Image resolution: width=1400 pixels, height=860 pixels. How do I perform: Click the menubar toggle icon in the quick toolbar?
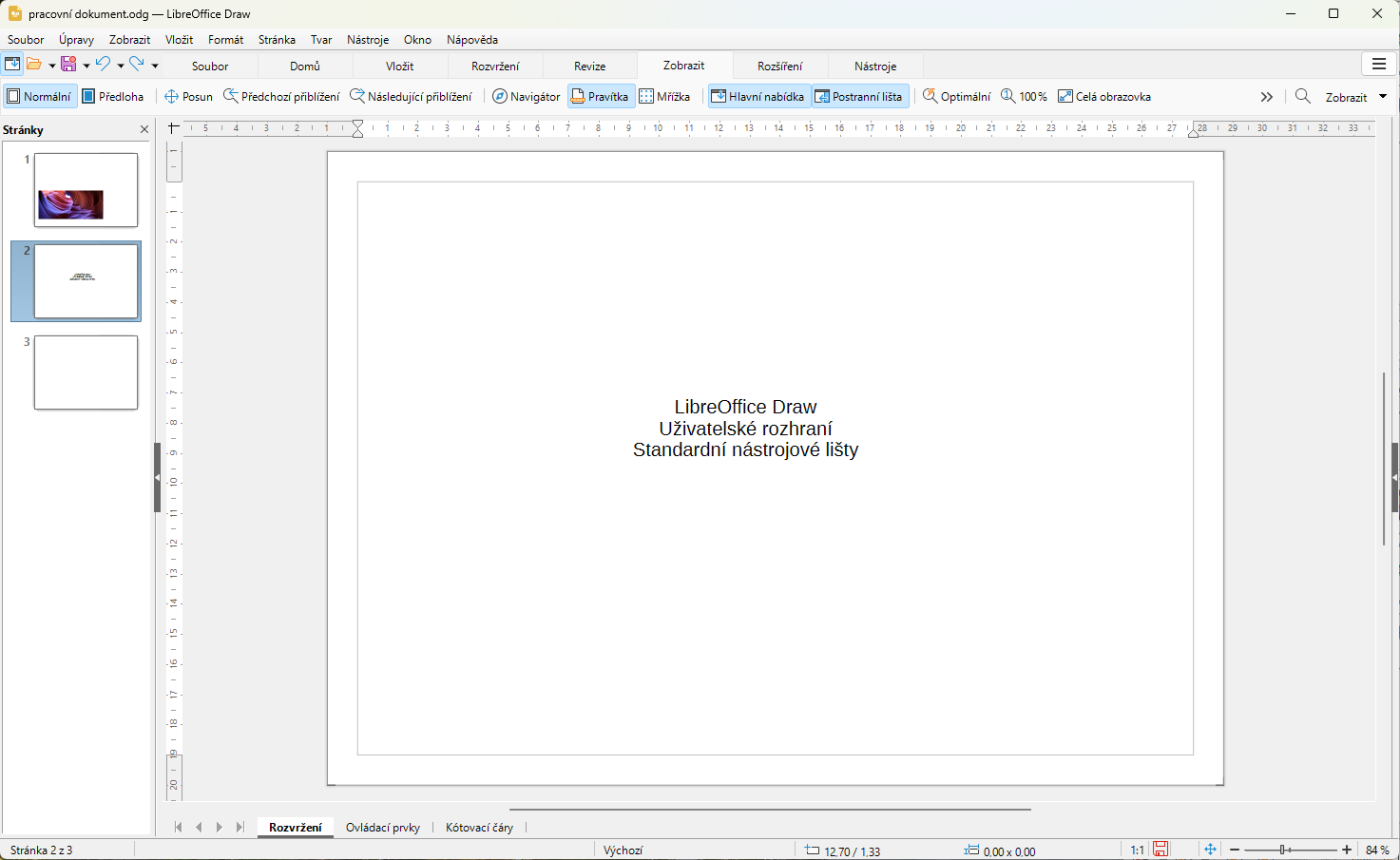(12, 65)
